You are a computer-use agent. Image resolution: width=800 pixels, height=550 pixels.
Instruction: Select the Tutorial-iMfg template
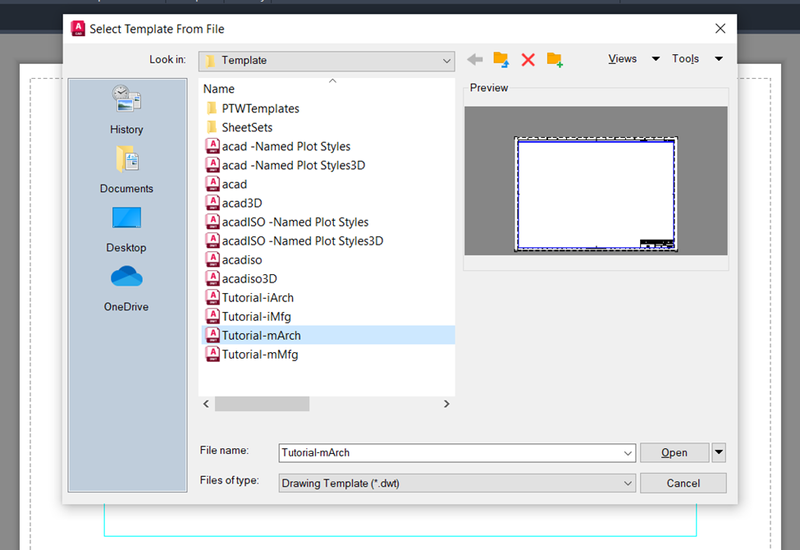point(248,316)
